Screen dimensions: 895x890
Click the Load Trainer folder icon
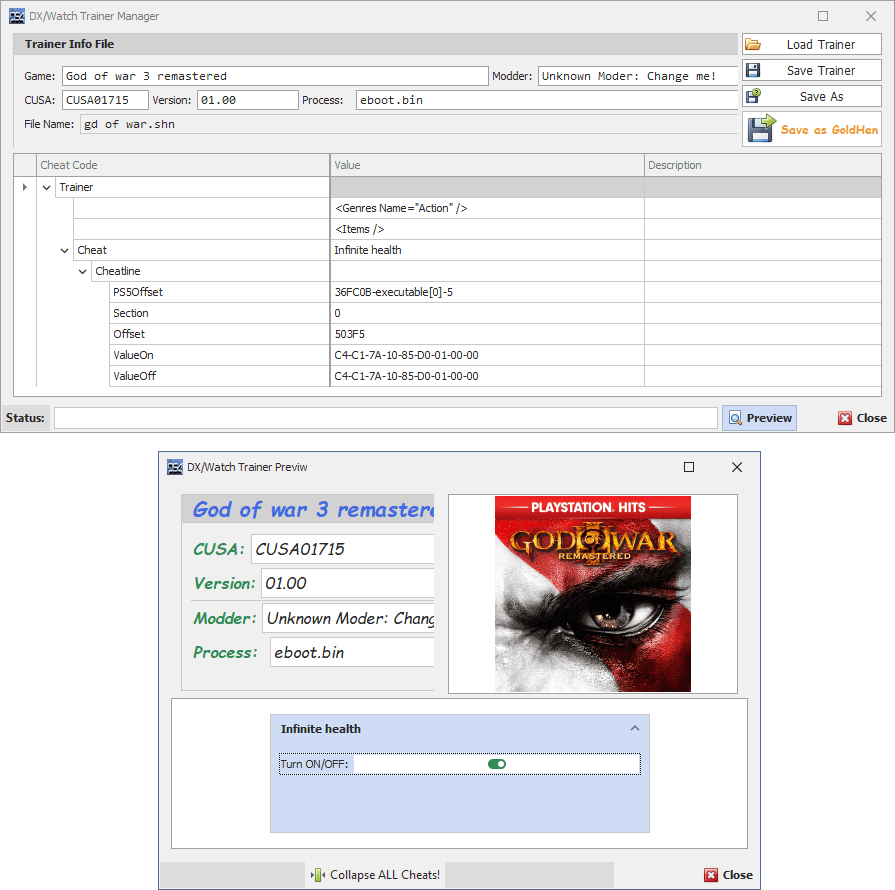point(753,45)
